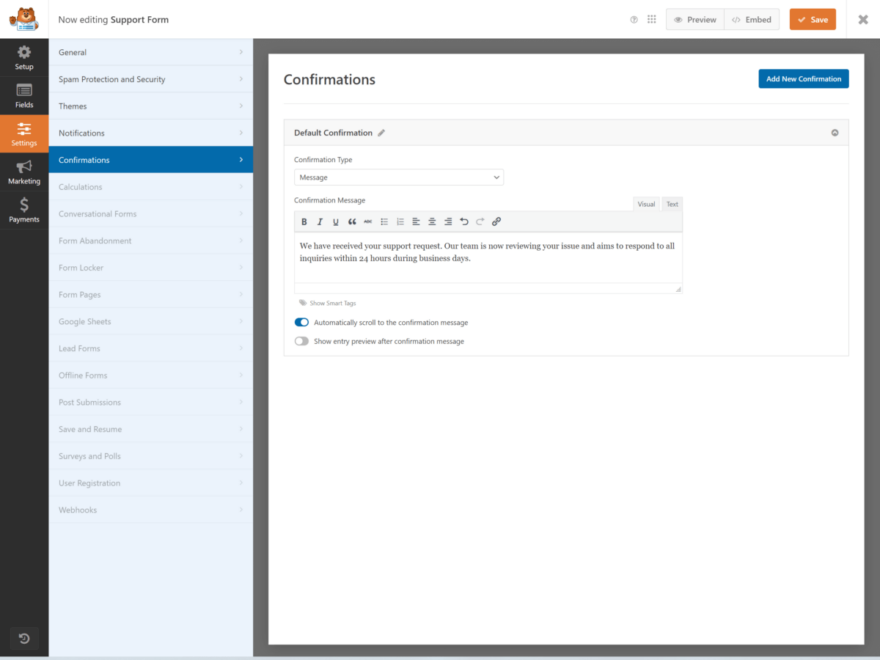Image resolution: width=880 pixels, height=660 pixels.
Task: Click Add New Confirmation
Action: 803,79
